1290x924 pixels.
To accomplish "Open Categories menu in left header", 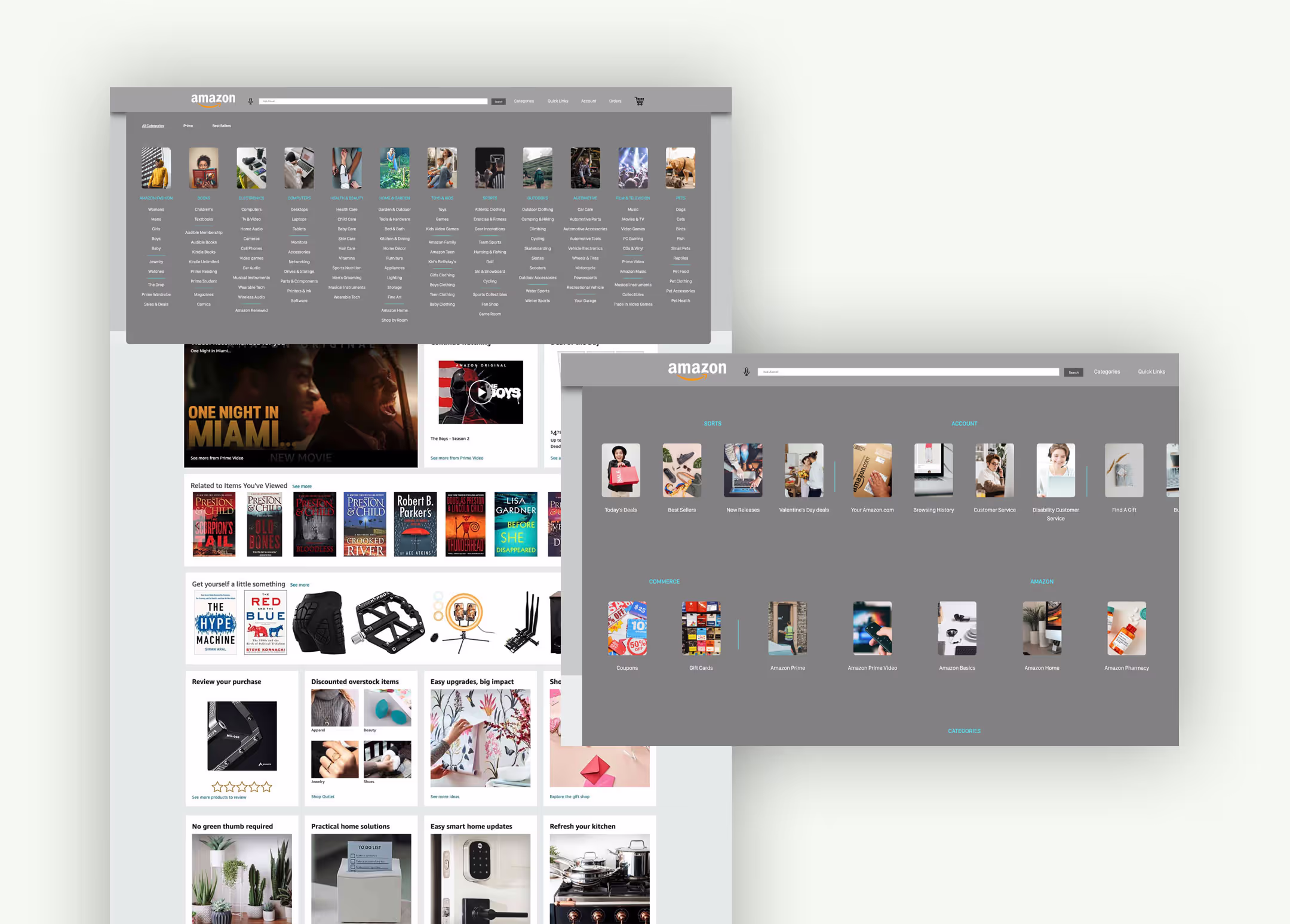I will tap(524, 101).
